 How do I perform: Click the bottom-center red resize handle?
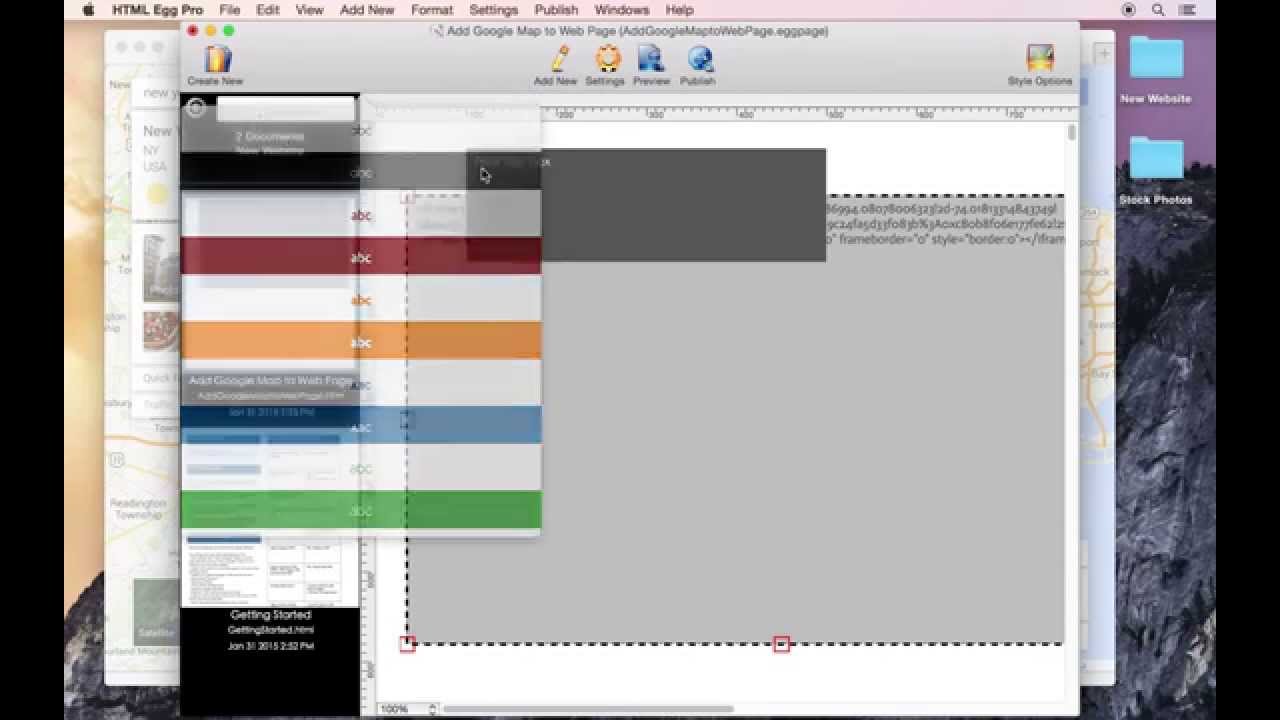tap(782, 644)
